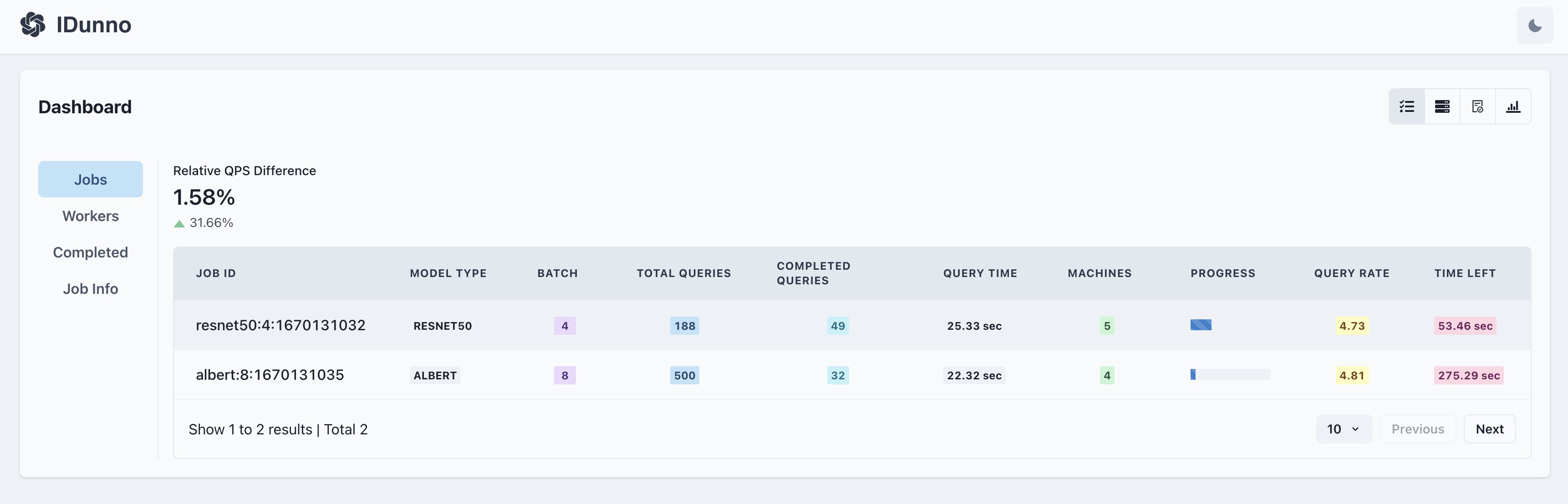Click the green QPS increase triangle
This screenshot has height=504, width=1568.
point(179,224)
